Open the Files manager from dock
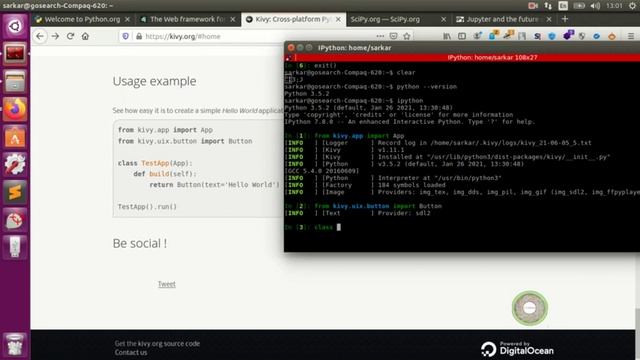The width and height of the screenshot is (640, 360). coord(15,81)
